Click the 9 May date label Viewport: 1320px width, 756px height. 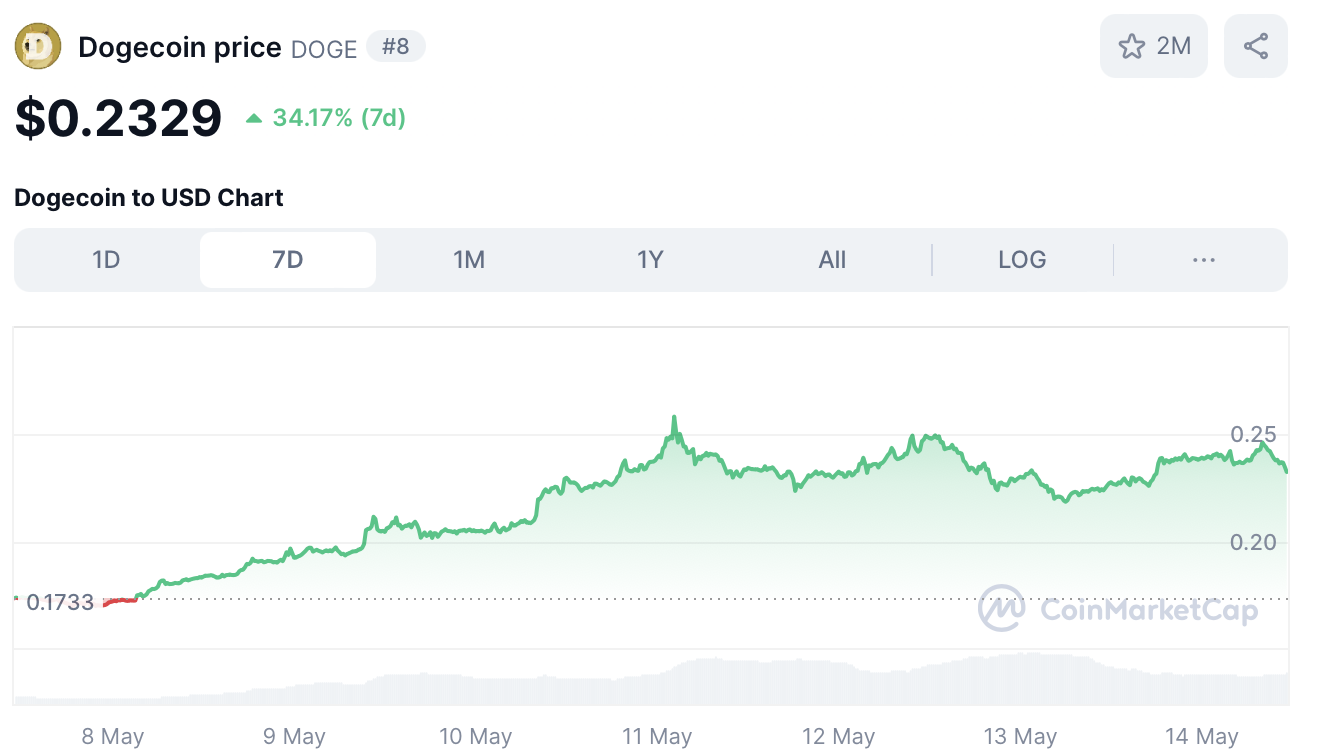tap(294, 737)
